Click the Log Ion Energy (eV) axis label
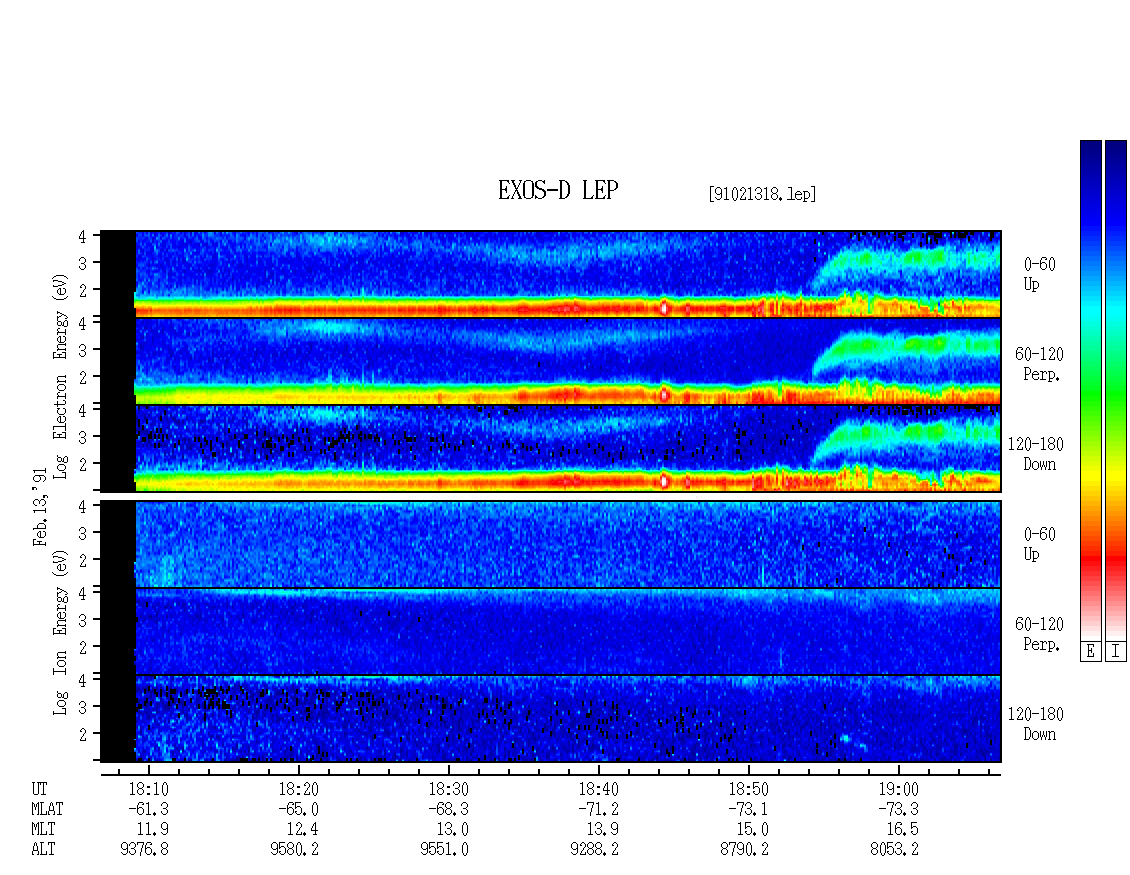This screenshot has height=875, width=1130. click(60, 632)
